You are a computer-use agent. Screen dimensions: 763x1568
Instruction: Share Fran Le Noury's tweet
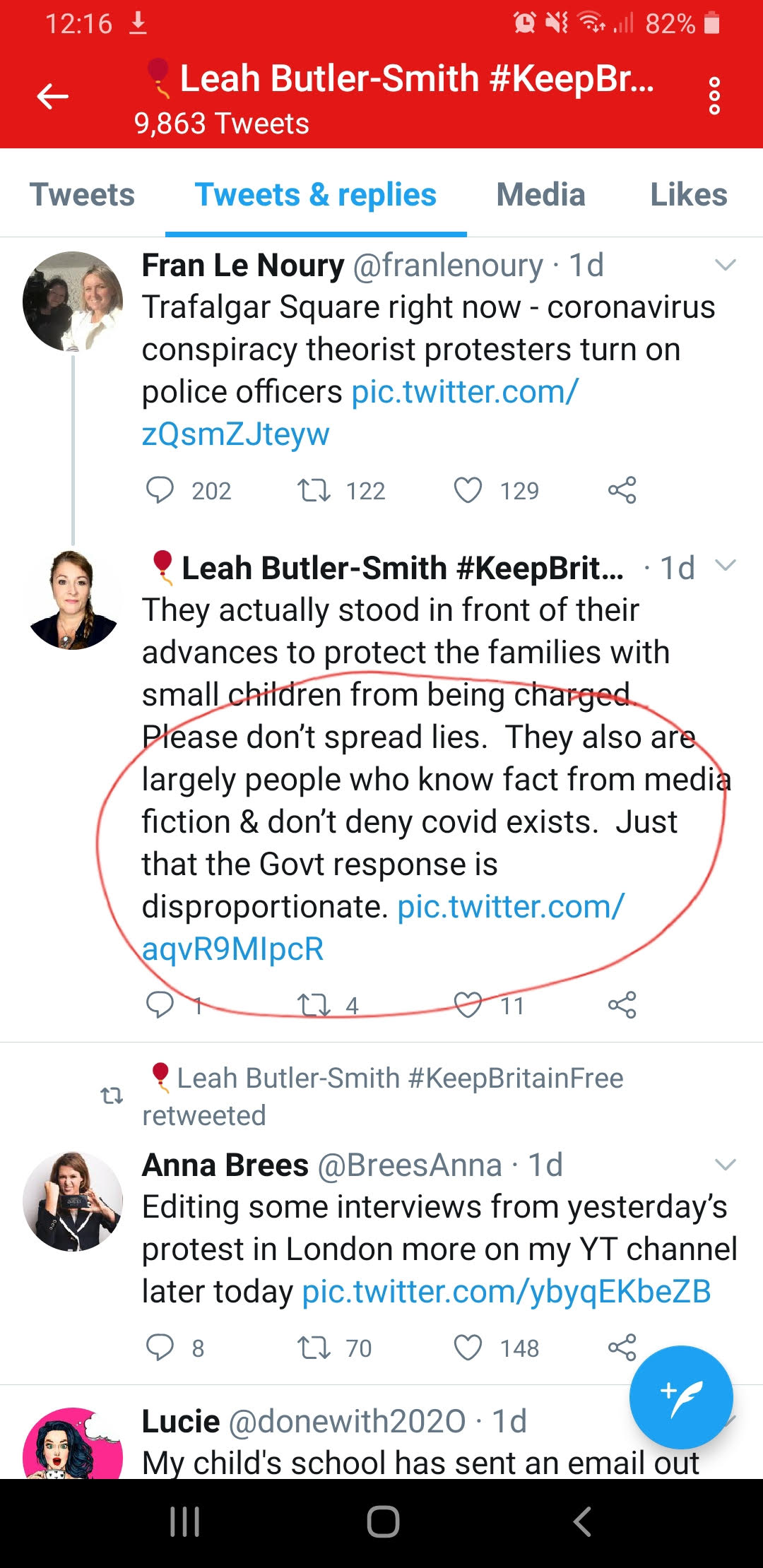(622, 489)
